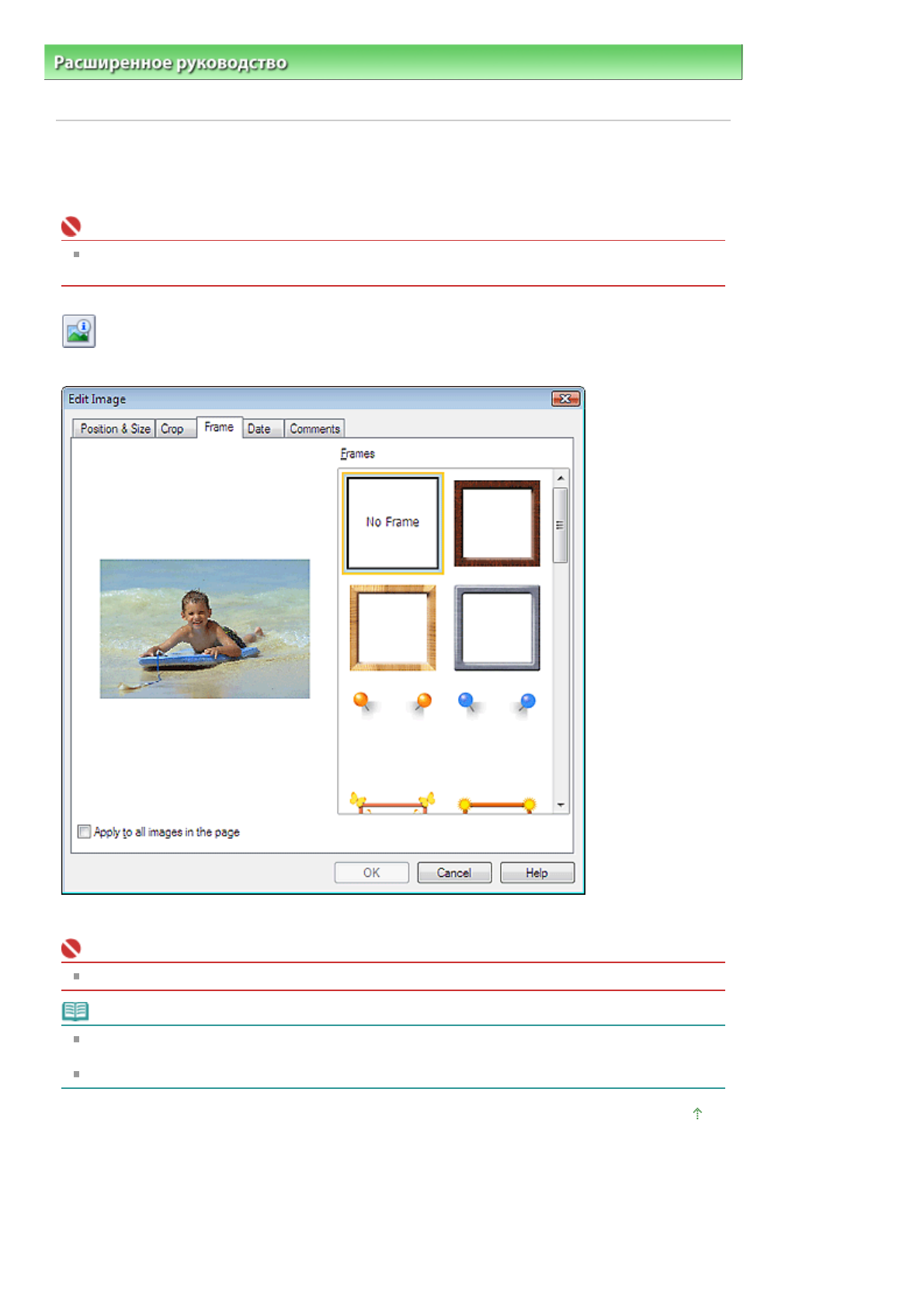Pick the light wood frame
The width and height of the screenshot is (924, 1308).
[x=392, y=628]
